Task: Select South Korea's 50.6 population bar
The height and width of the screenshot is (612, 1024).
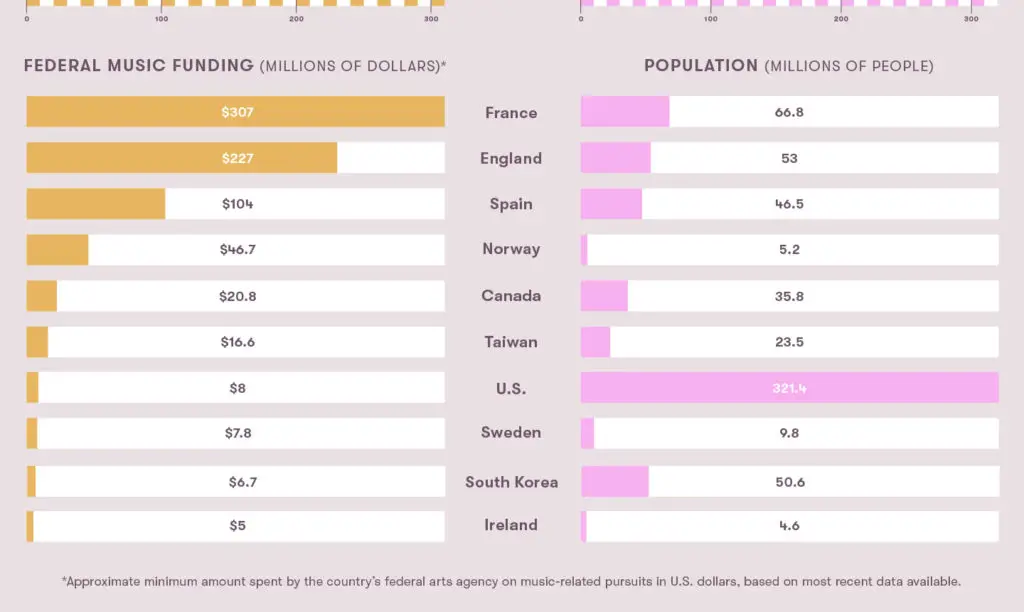Action: click(615, 481)
